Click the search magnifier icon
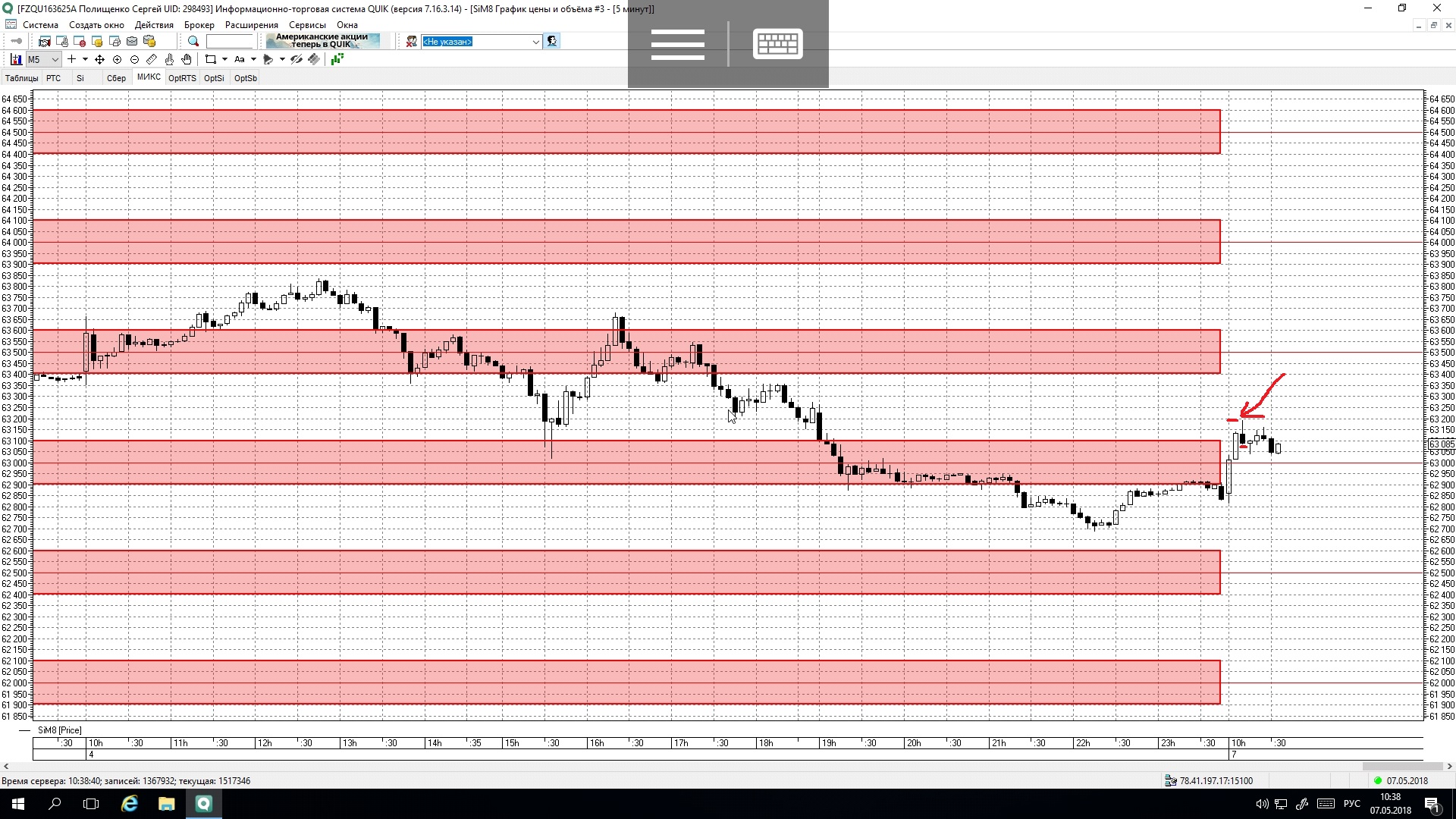 193,42
